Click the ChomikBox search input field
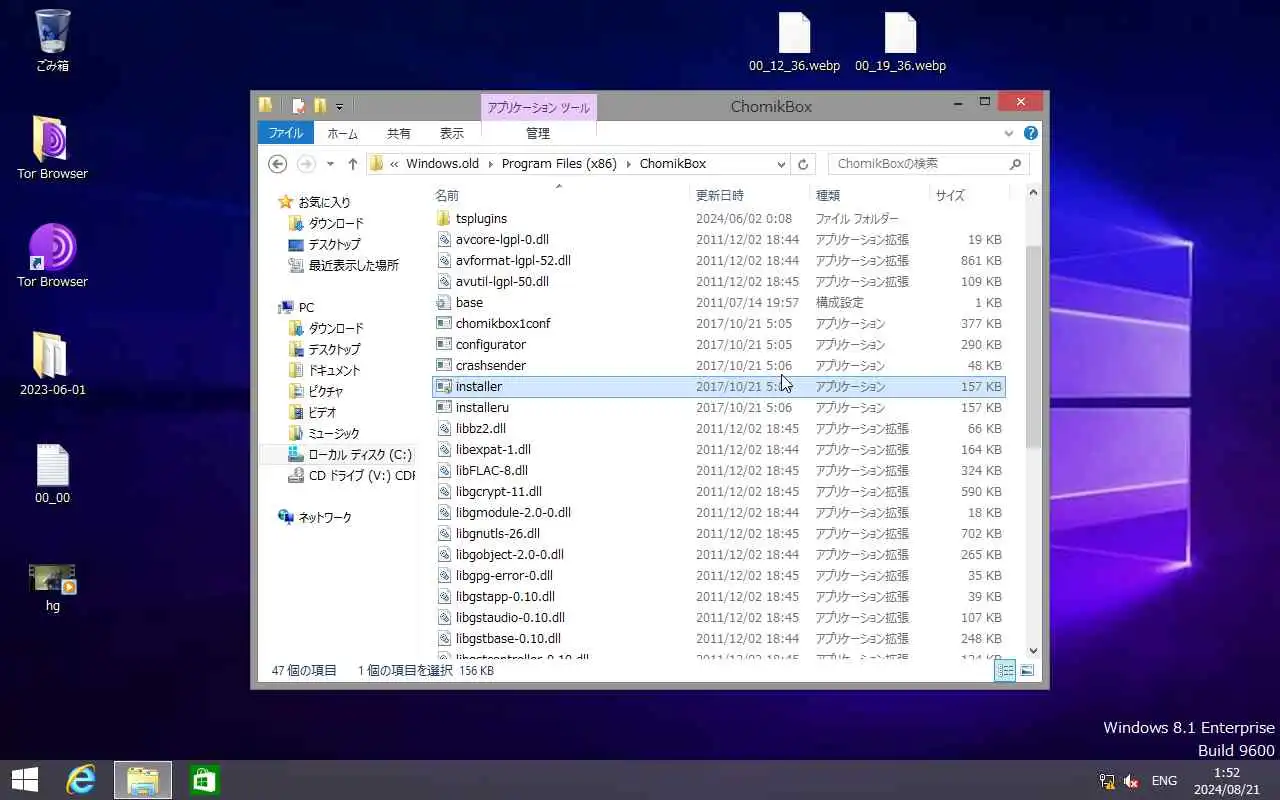 pyautogui.click(x=917, y=164)
